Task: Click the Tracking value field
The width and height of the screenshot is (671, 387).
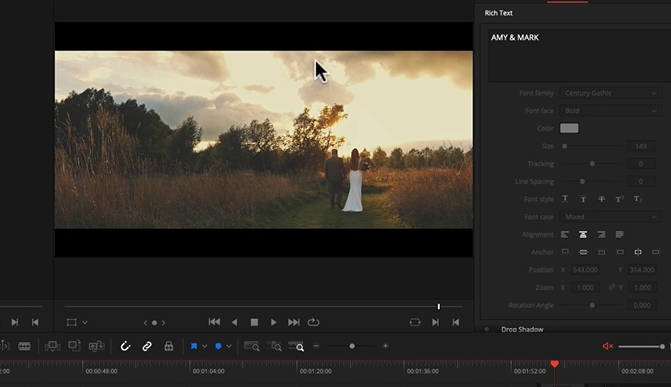Action: coord(641,164)
